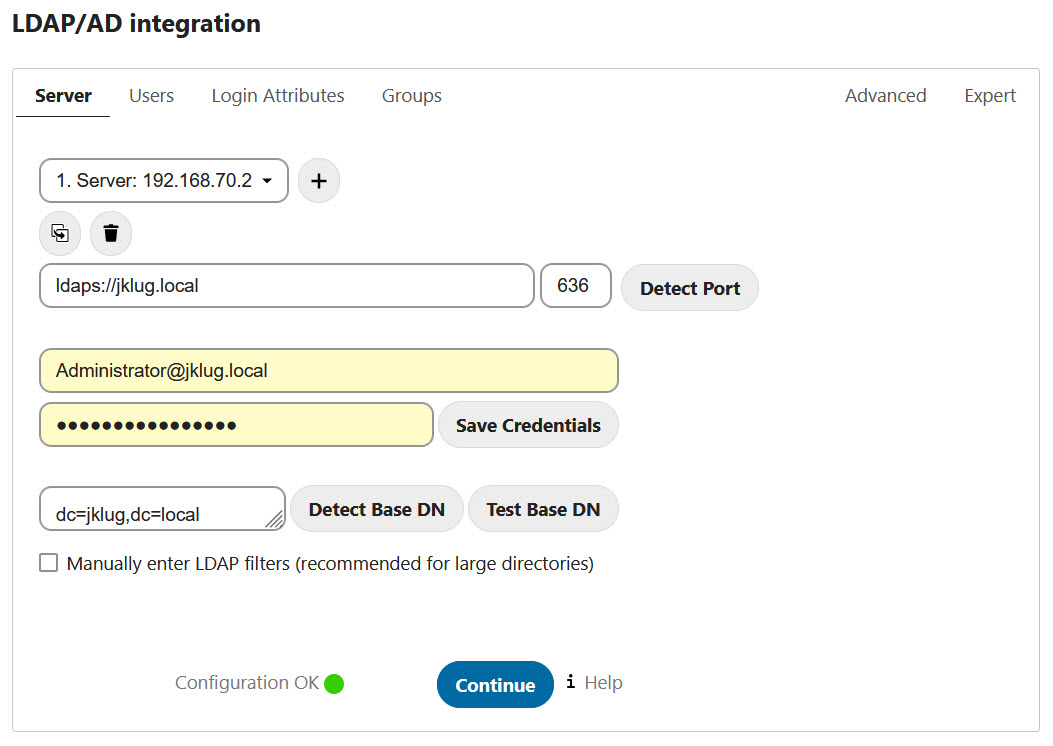Viewport: 1053px width, 746px height.
Task: Switch to the Groups tab
Action: [411, 95]
